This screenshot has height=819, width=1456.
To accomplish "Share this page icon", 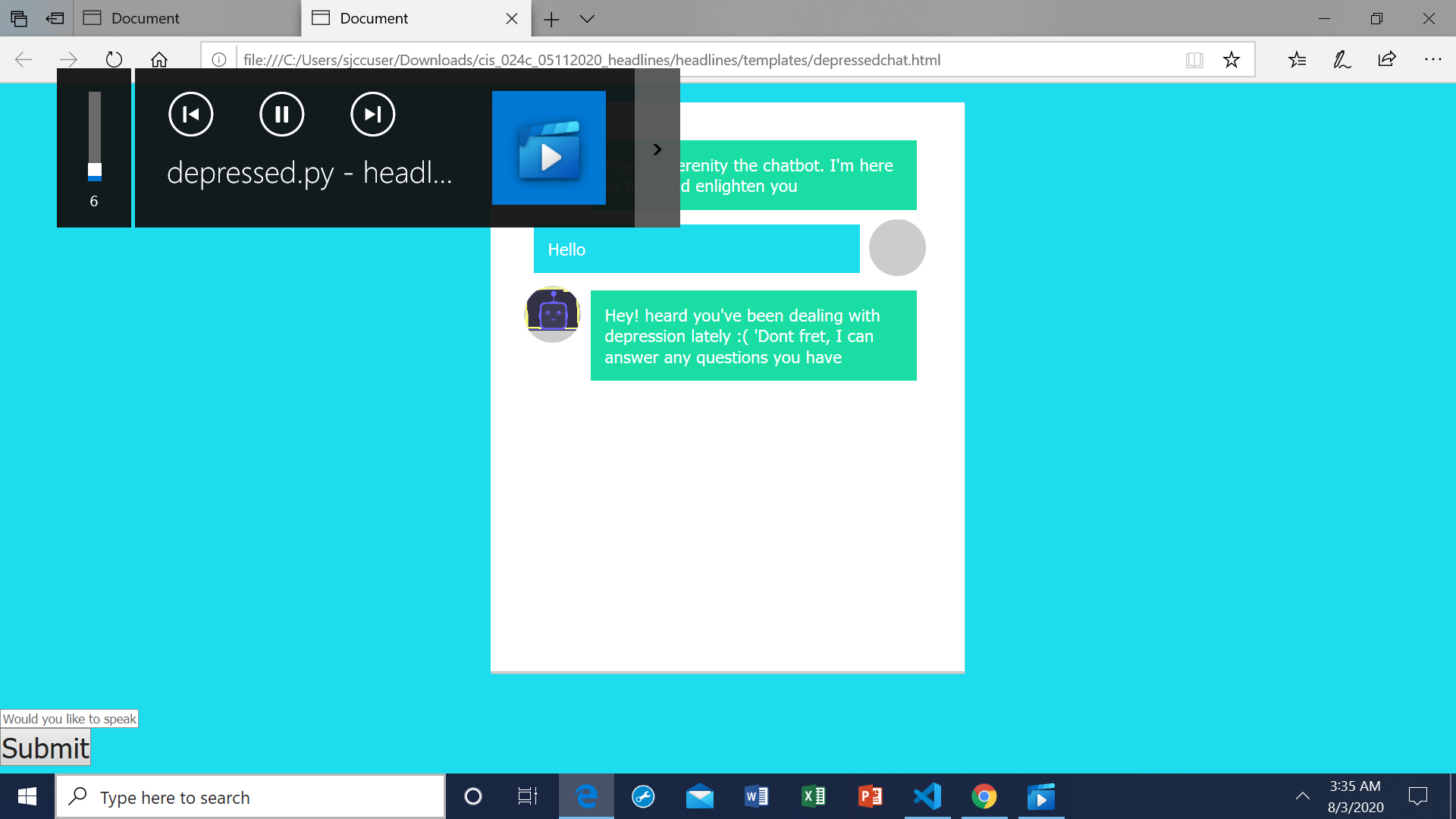I will [x=1387, y=60].
